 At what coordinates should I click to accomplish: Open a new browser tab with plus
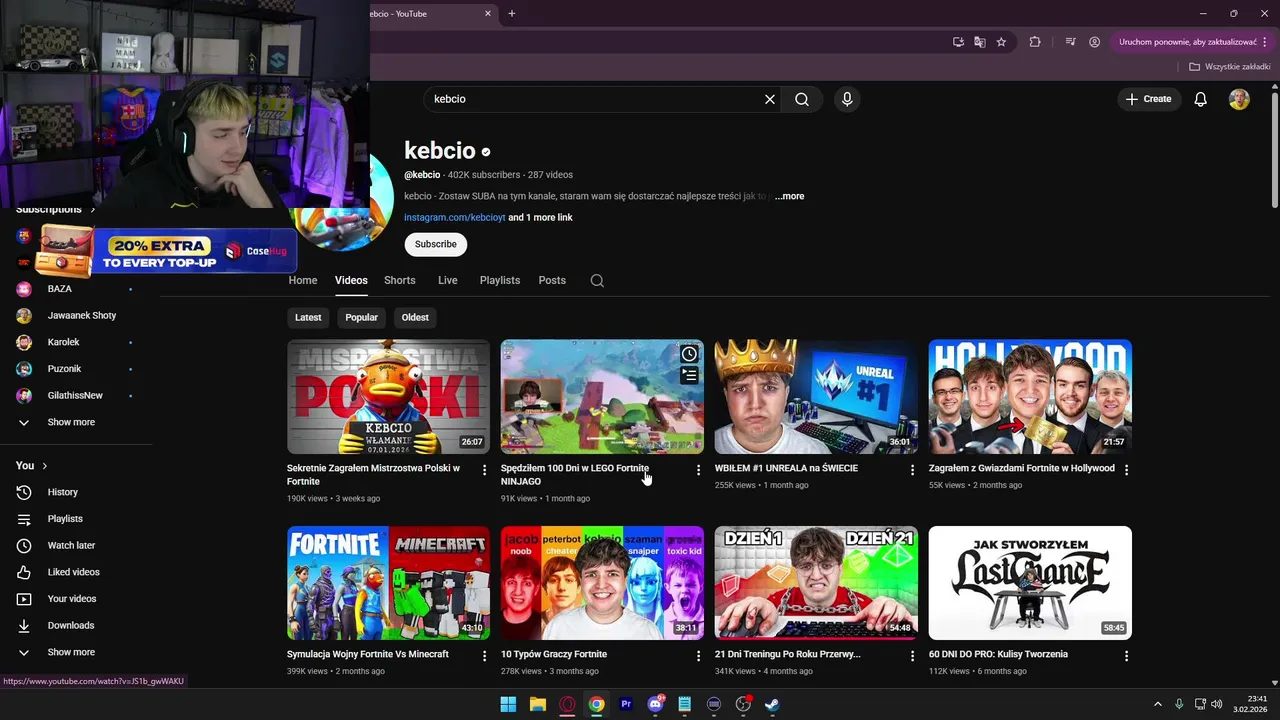click(x=512, y=14)
